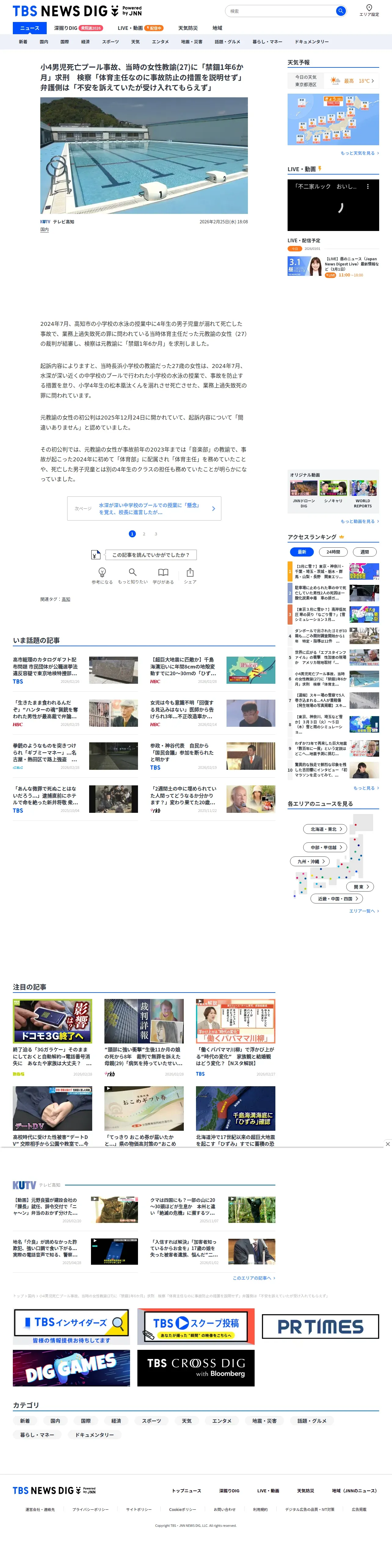
Task: Open the PR TIMES banner
Action: [x=320, y=1327]
